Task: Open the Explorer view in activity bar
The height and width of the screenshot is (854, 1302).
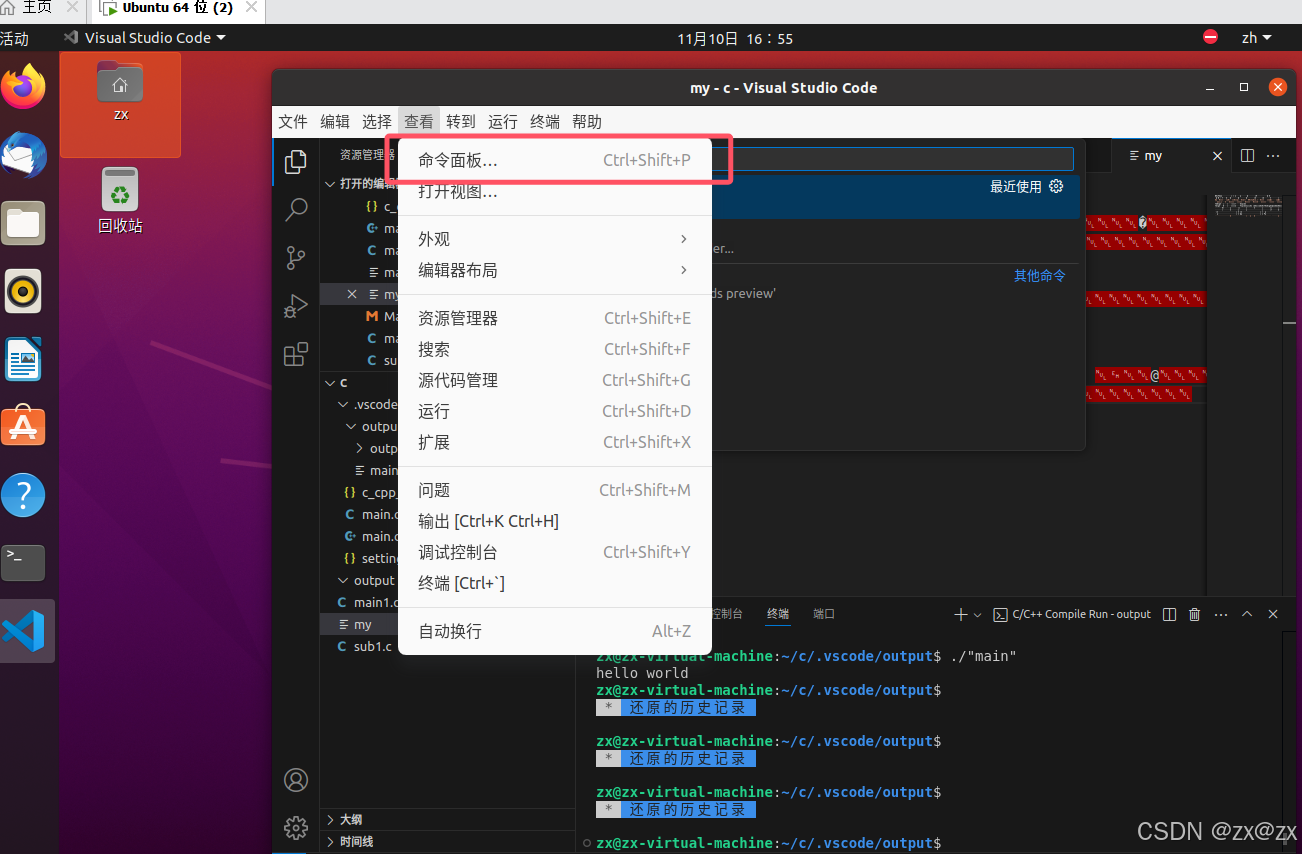Action: (x=296, y=161)
